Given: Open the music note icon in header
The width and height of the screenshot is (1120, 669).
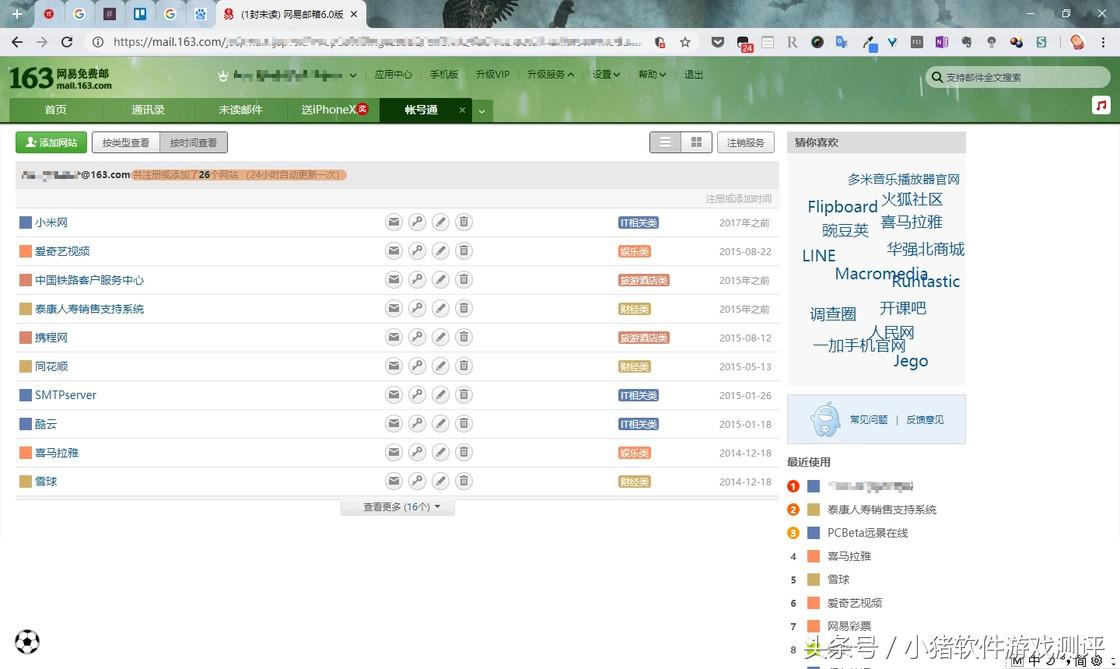Looking at the screenshot, I should click(1101, 105).
